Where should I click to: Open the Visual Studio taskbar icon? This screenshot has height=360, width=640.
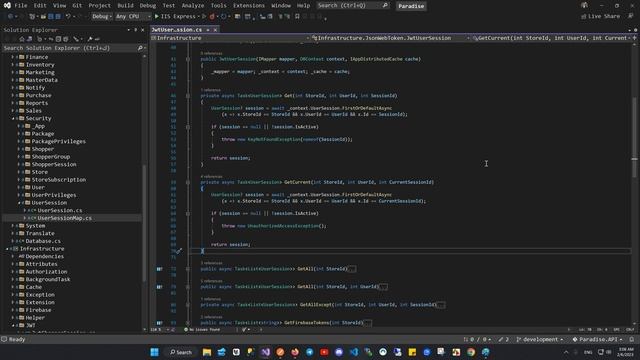point(266,352)
